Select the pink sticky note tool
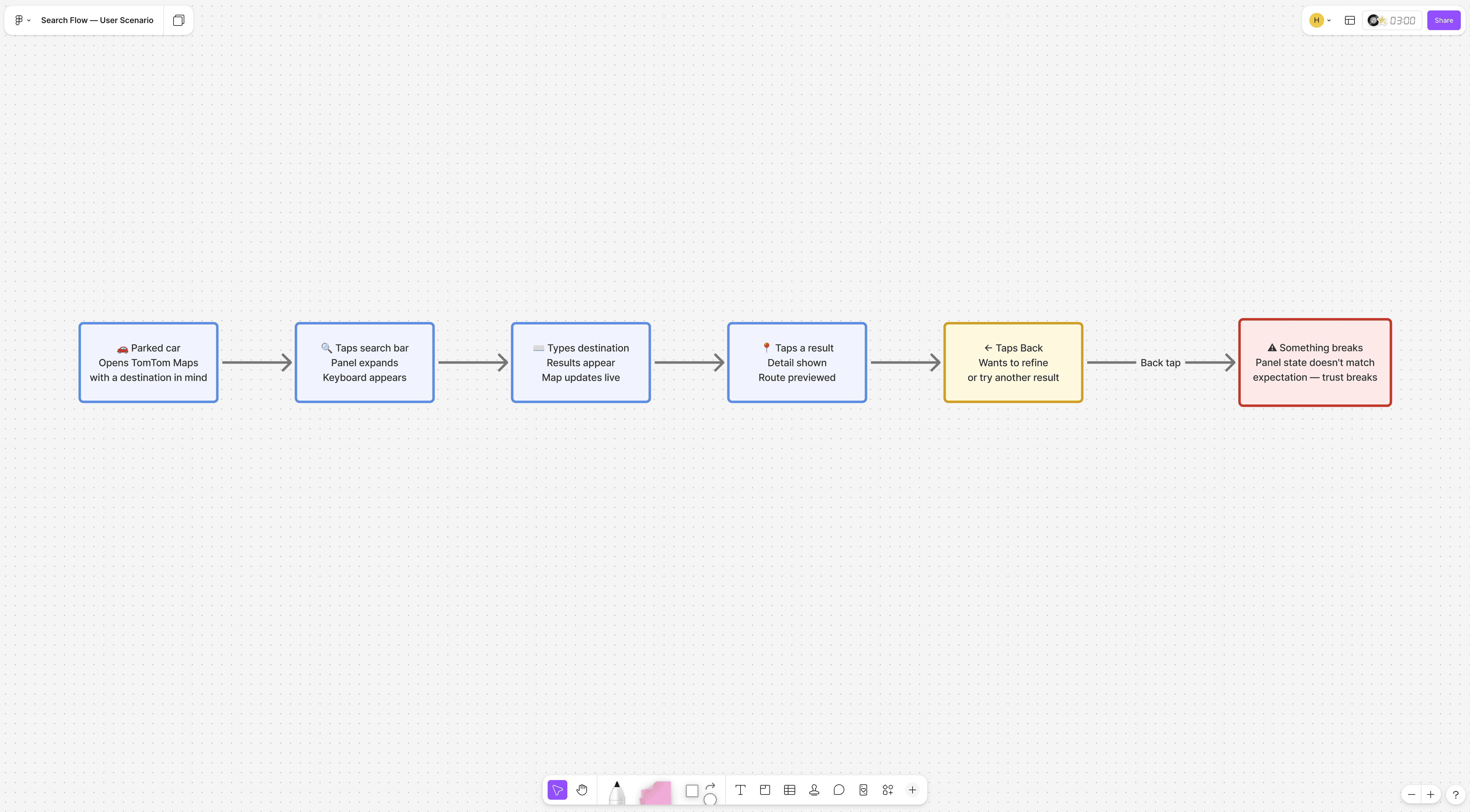Image resolution: width=1470 pixels, height=812 pixels. tap(655, 793)
